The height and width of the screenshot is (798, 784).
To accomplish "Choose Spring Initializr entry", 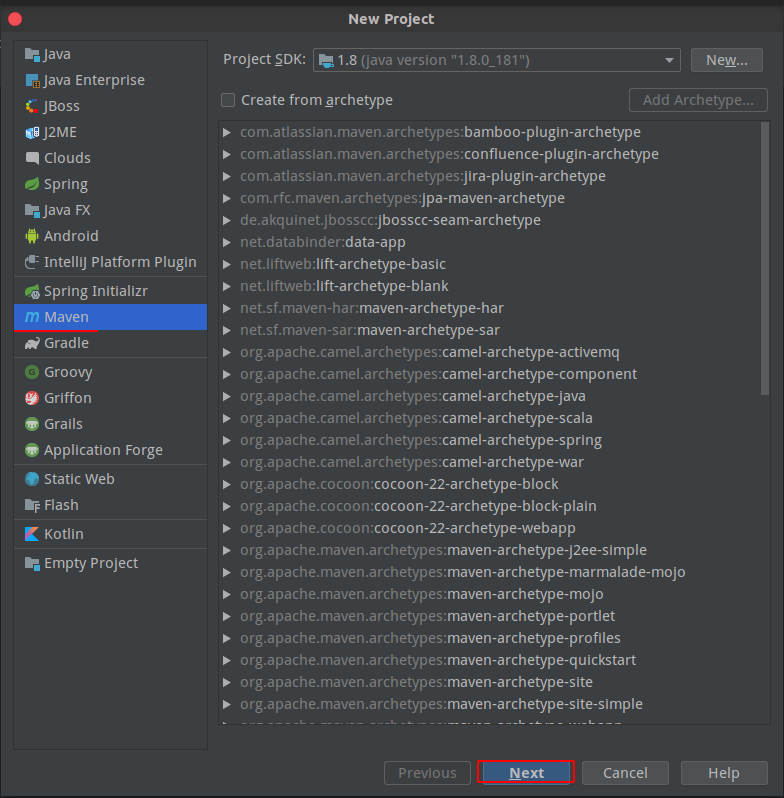I will (x=110, y=291).
